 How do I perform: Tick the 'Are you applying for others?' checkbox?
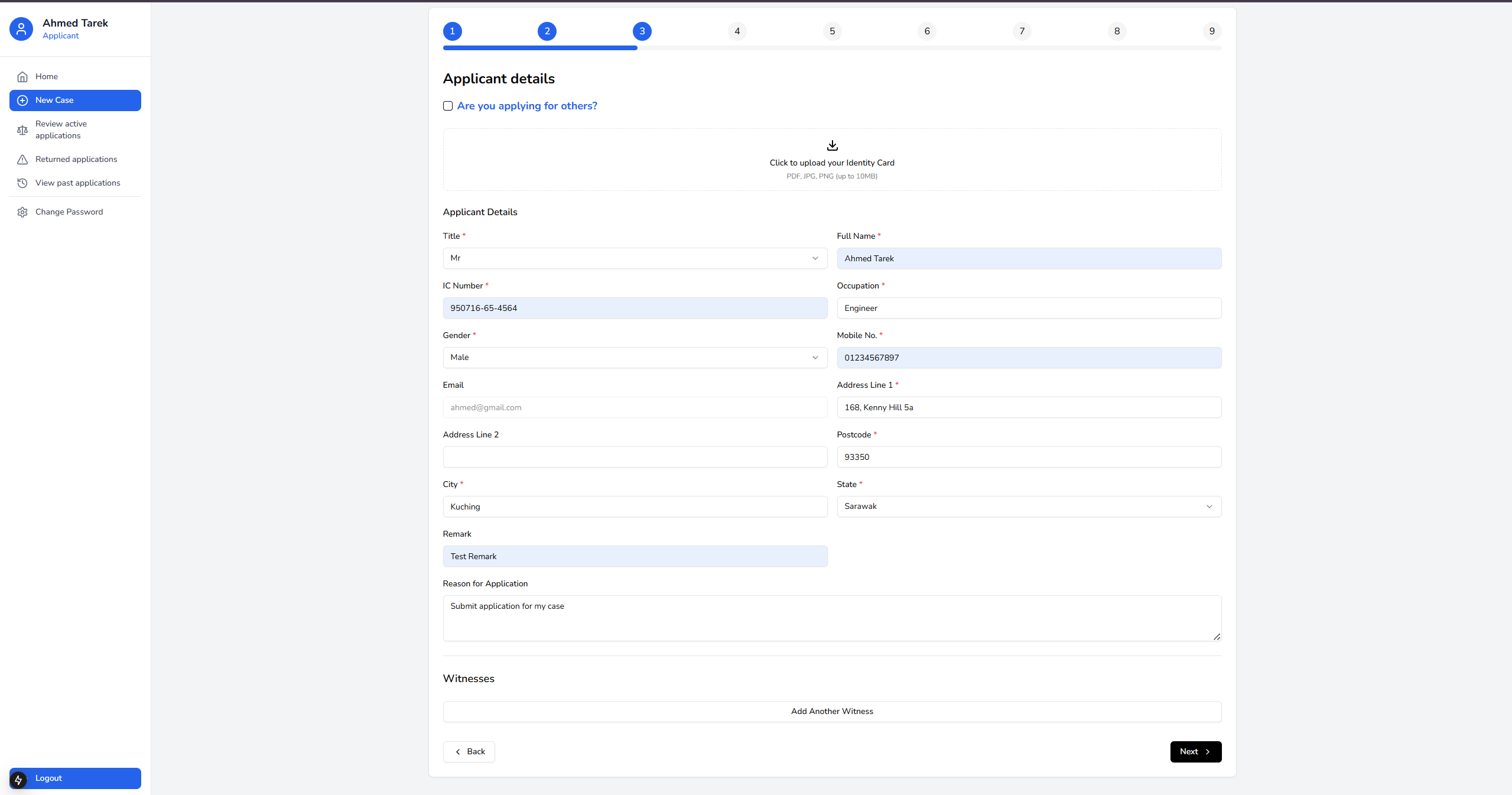[x=448, y=106]
